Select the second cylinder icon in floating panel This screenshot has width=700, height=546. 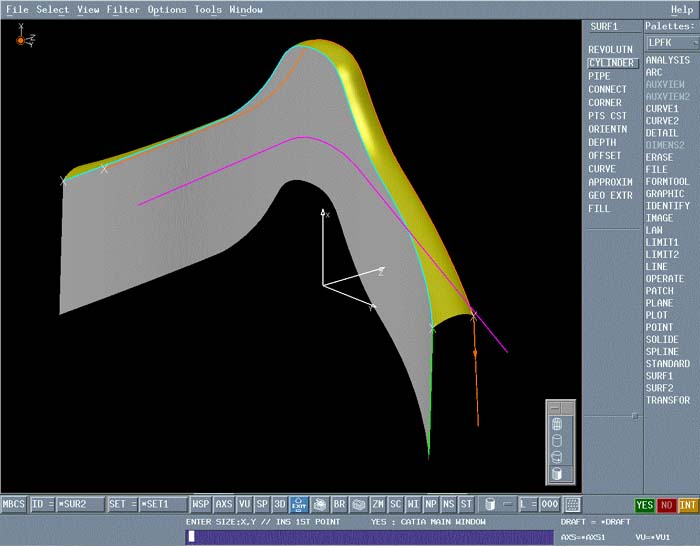[x=559, y=440]
